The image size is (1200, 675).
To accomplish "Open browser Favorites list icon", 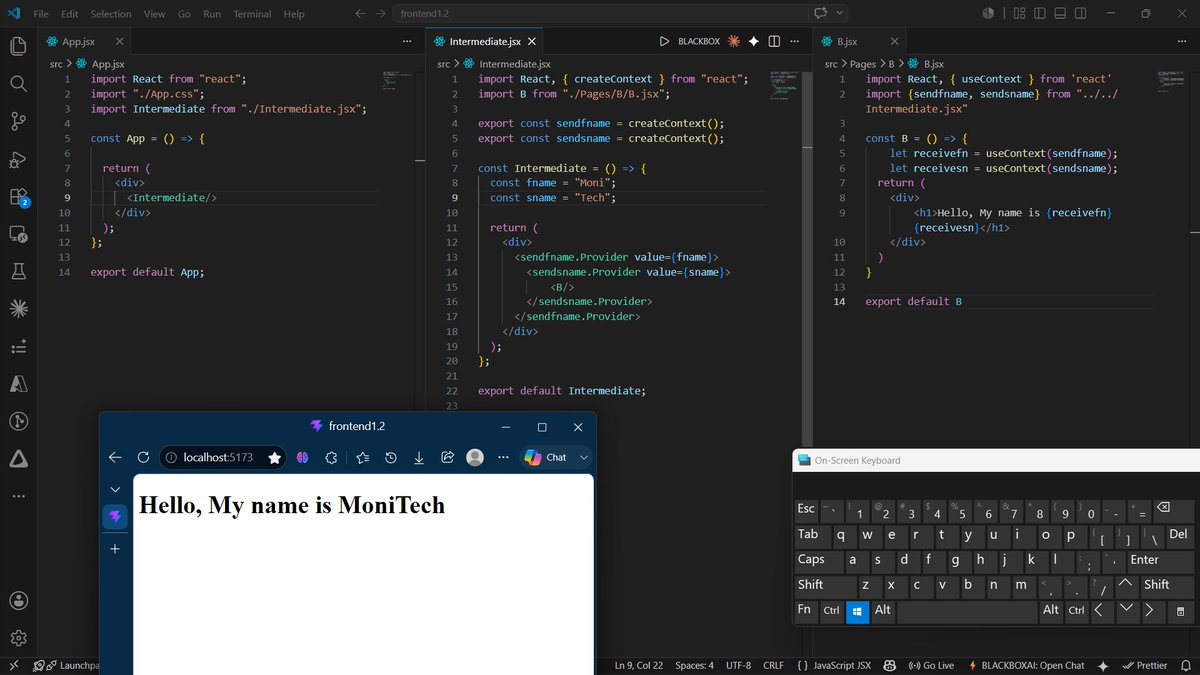I will (362, 457).
